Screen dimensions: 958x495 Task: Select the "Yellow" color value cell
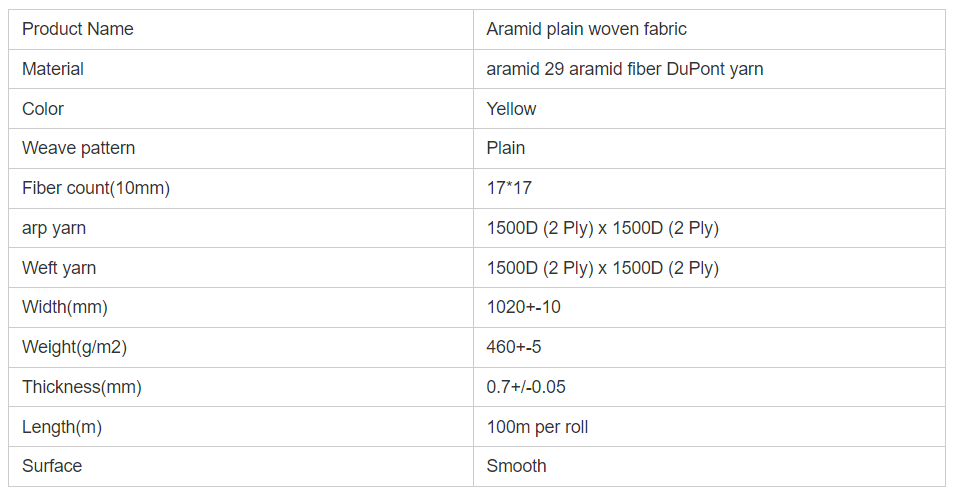[x=511, y=109]
